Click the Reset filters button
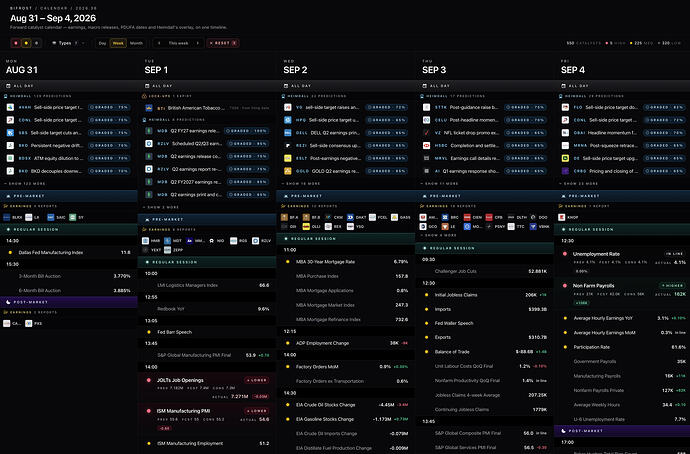The image size is (690, 454). (223, 43)
